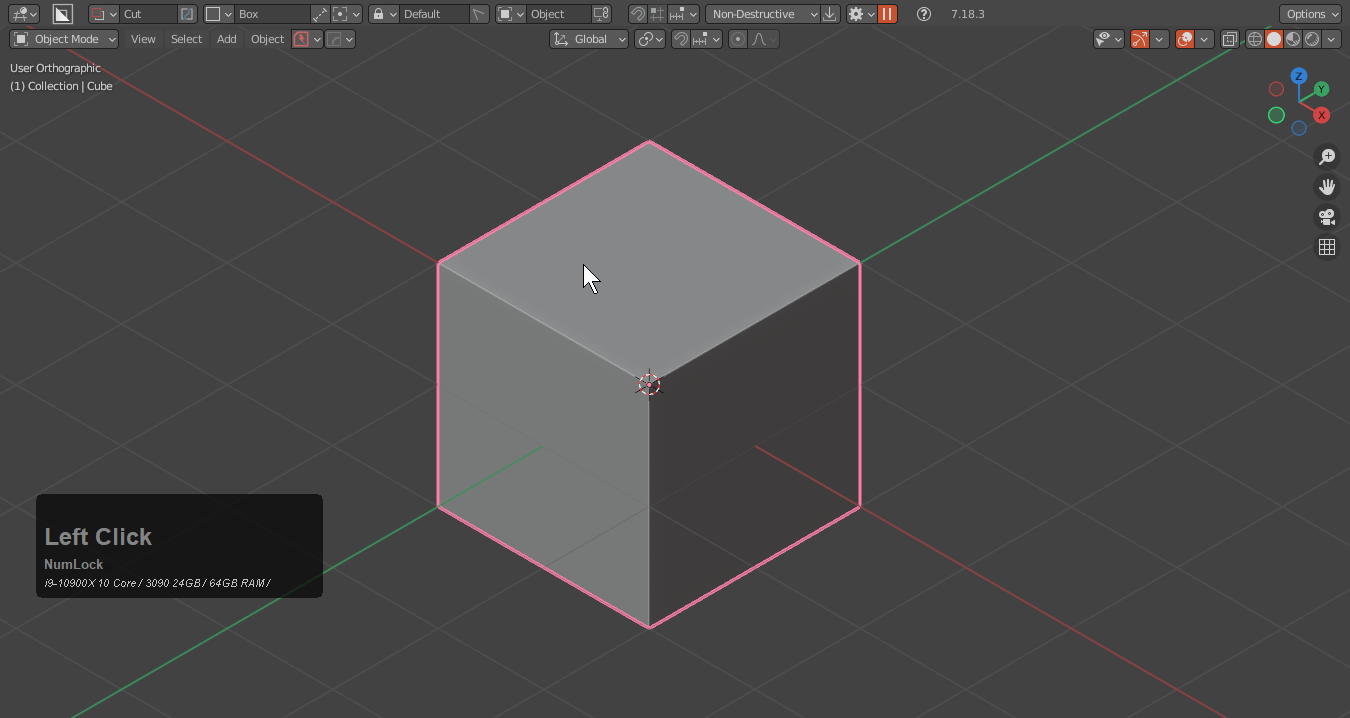Toggle the camera view icon
1350x718 pixels.
pyautogui.click(x=1327, y=217)
